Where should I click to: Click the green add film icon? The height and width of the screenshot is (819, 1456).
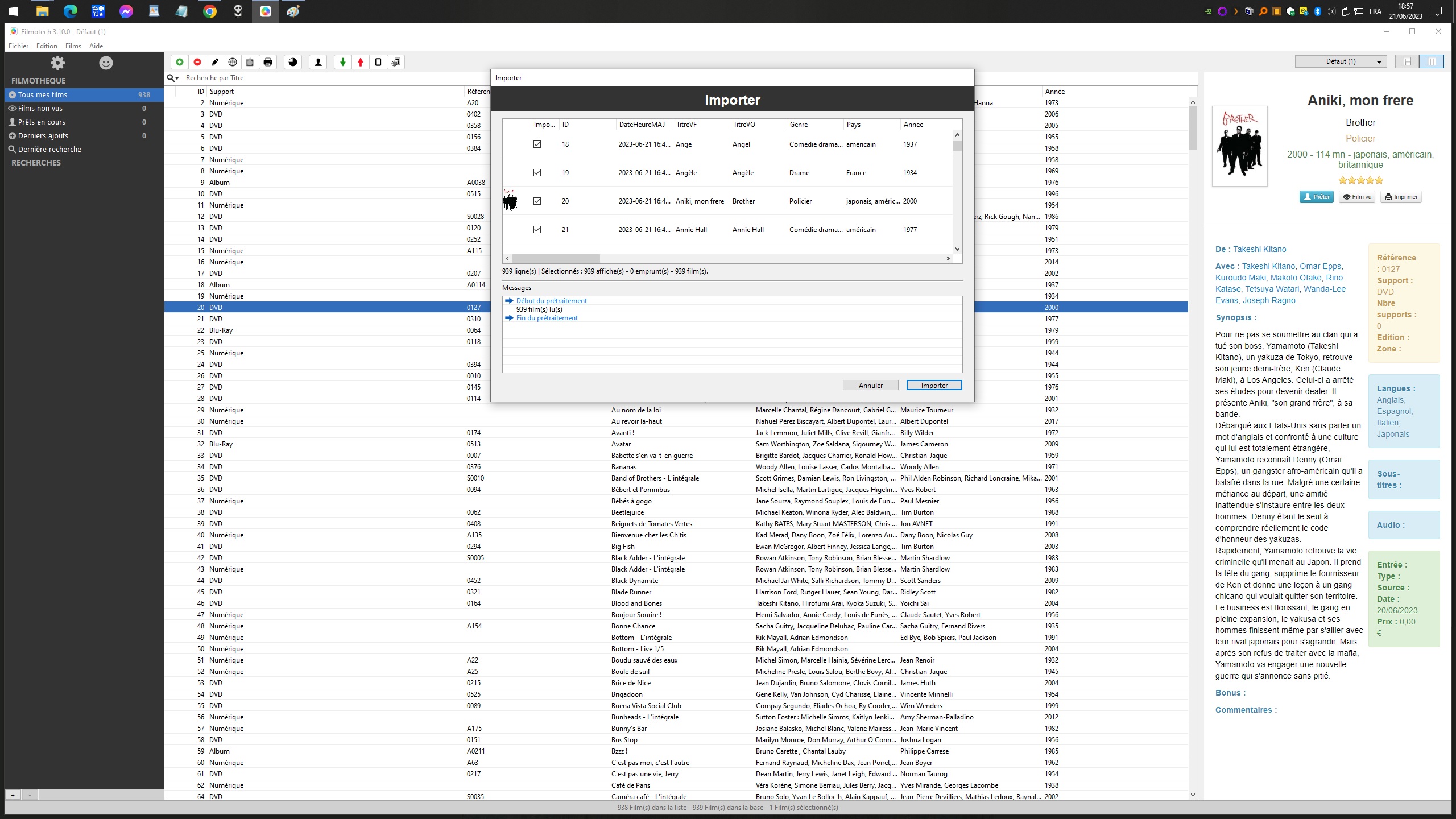tap(180, 62)
